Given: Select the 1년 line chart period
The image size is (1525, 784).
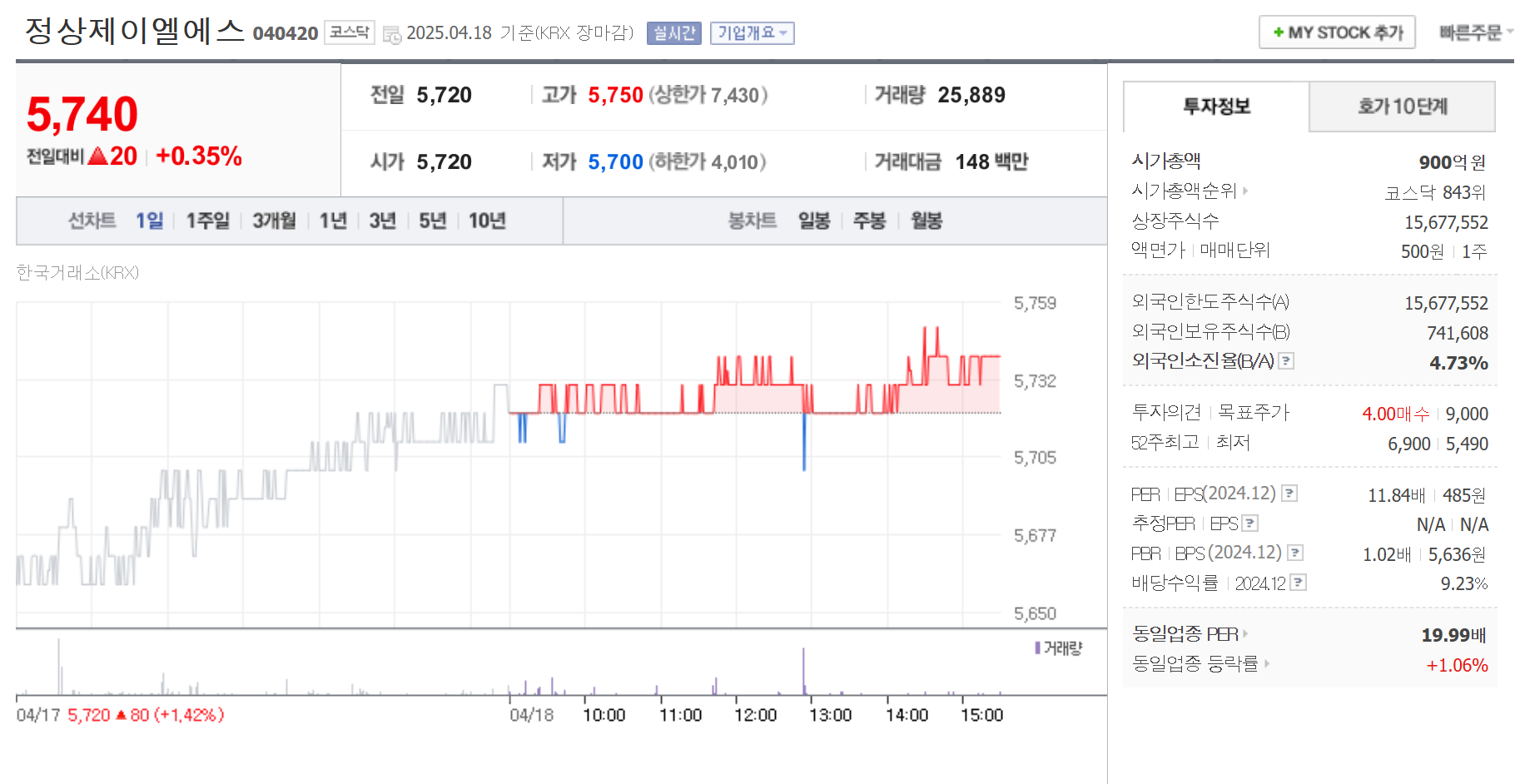Looking at the screenshot, I should coord(333,221).
